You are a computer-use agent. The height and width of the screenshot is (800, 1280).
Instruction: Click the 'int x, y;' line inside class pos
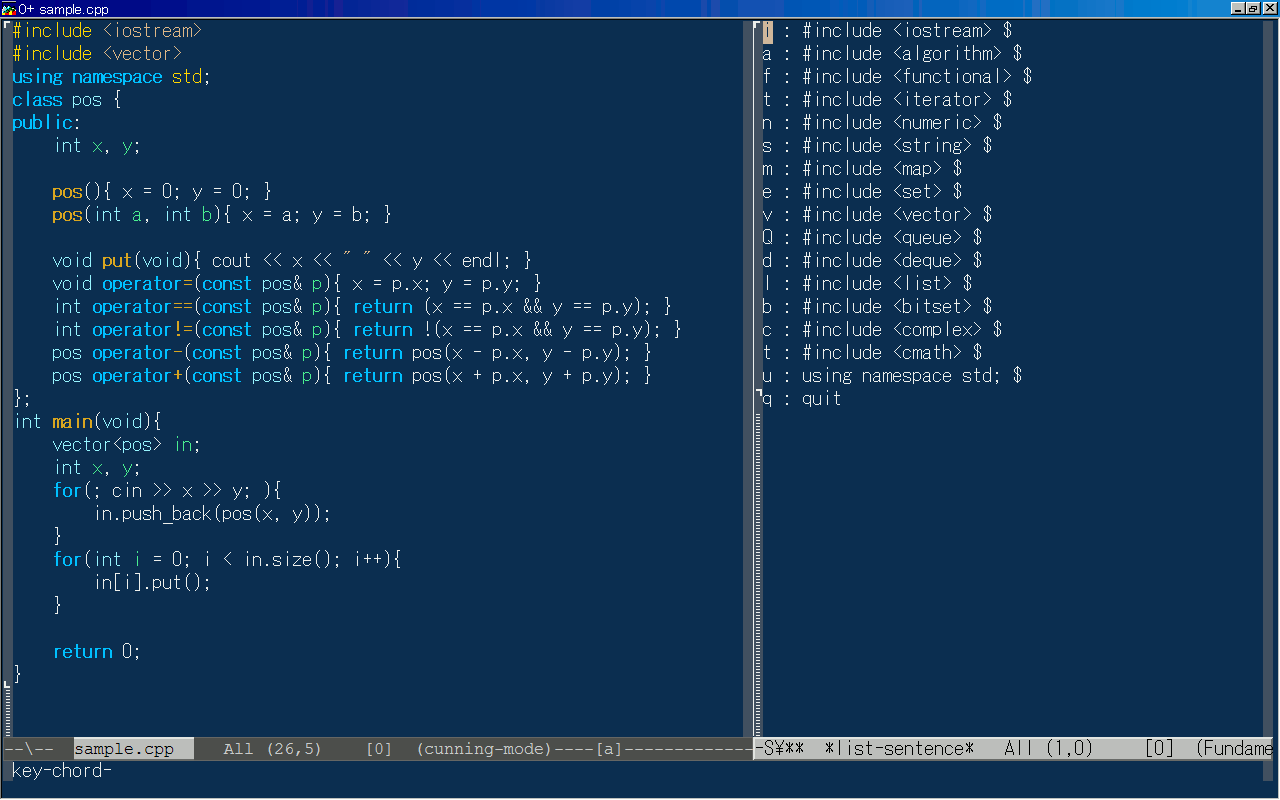pos(97,146)
